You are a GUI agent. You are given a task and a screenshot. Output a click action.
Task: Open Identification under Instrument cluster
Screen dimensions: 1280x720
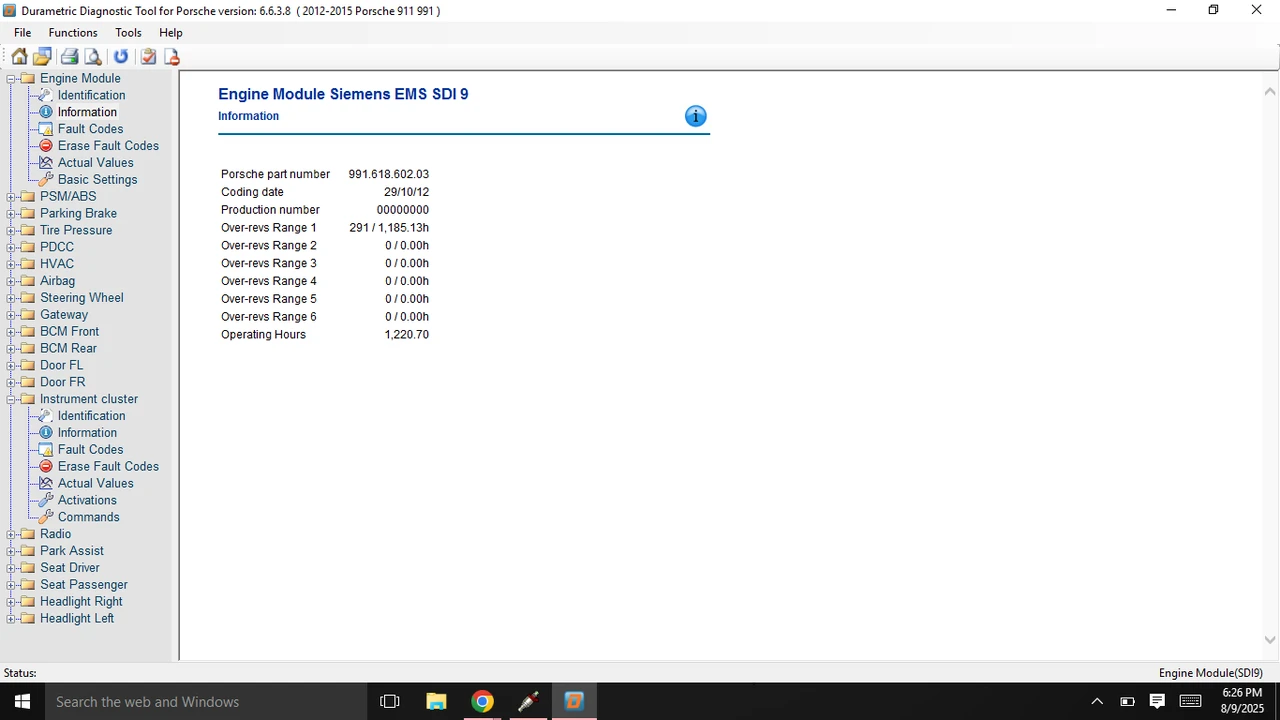pos(91,416)
